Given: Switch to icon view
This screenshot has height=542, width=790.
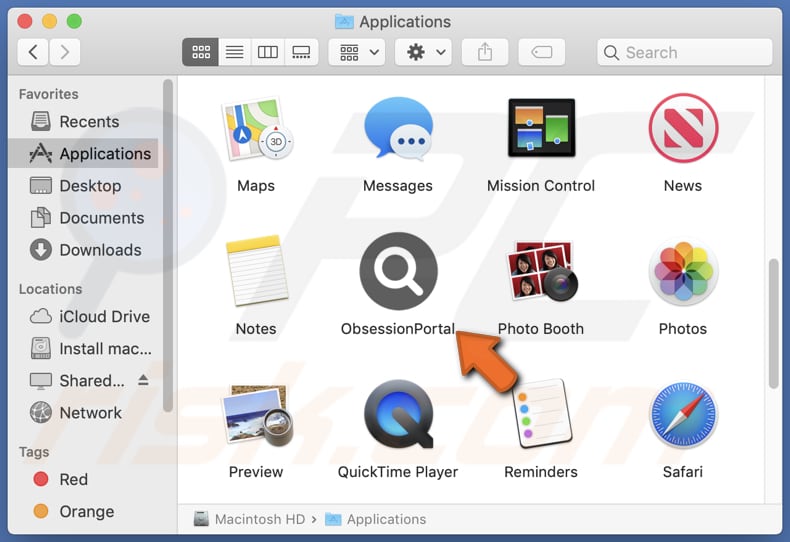Looking at the screenshot, I should tap(201, 52).
